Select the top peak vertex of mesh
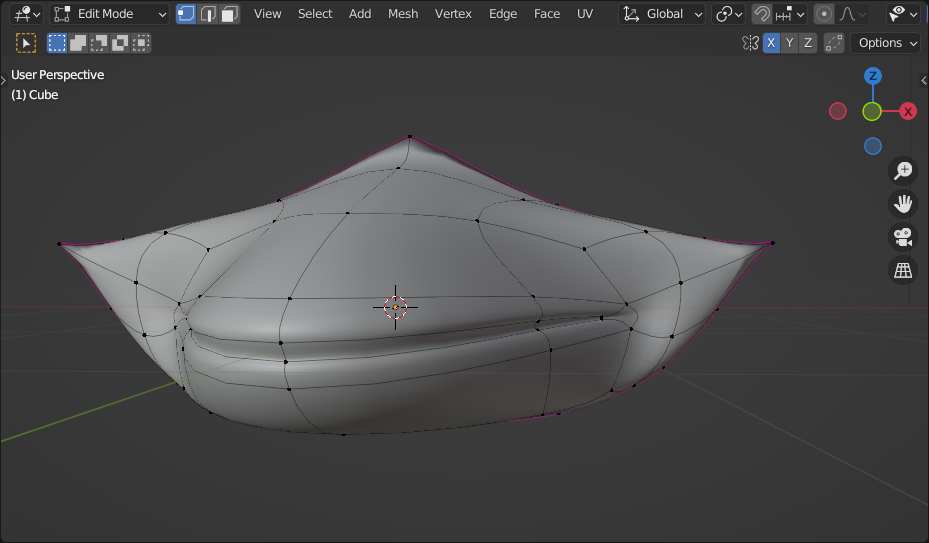This screenshot has height=543, width=929. click(x=410, y=138)
